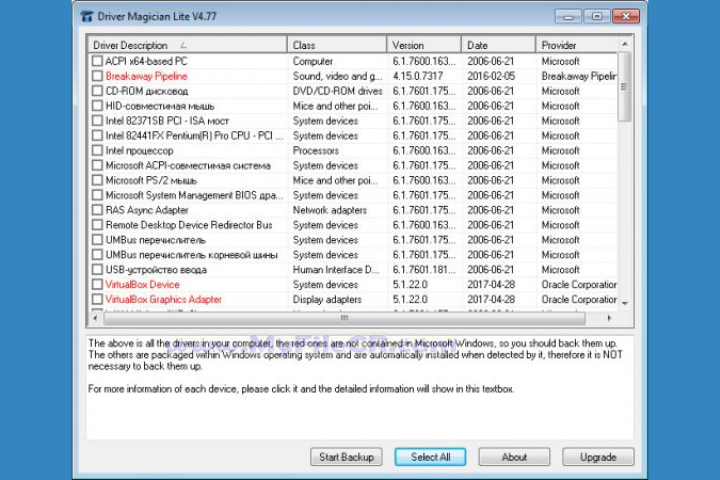This screenshot has width=720, height=480.
Task: Tick the ACPI x64-based PC checkbox
Action: (x=97, y=61)
